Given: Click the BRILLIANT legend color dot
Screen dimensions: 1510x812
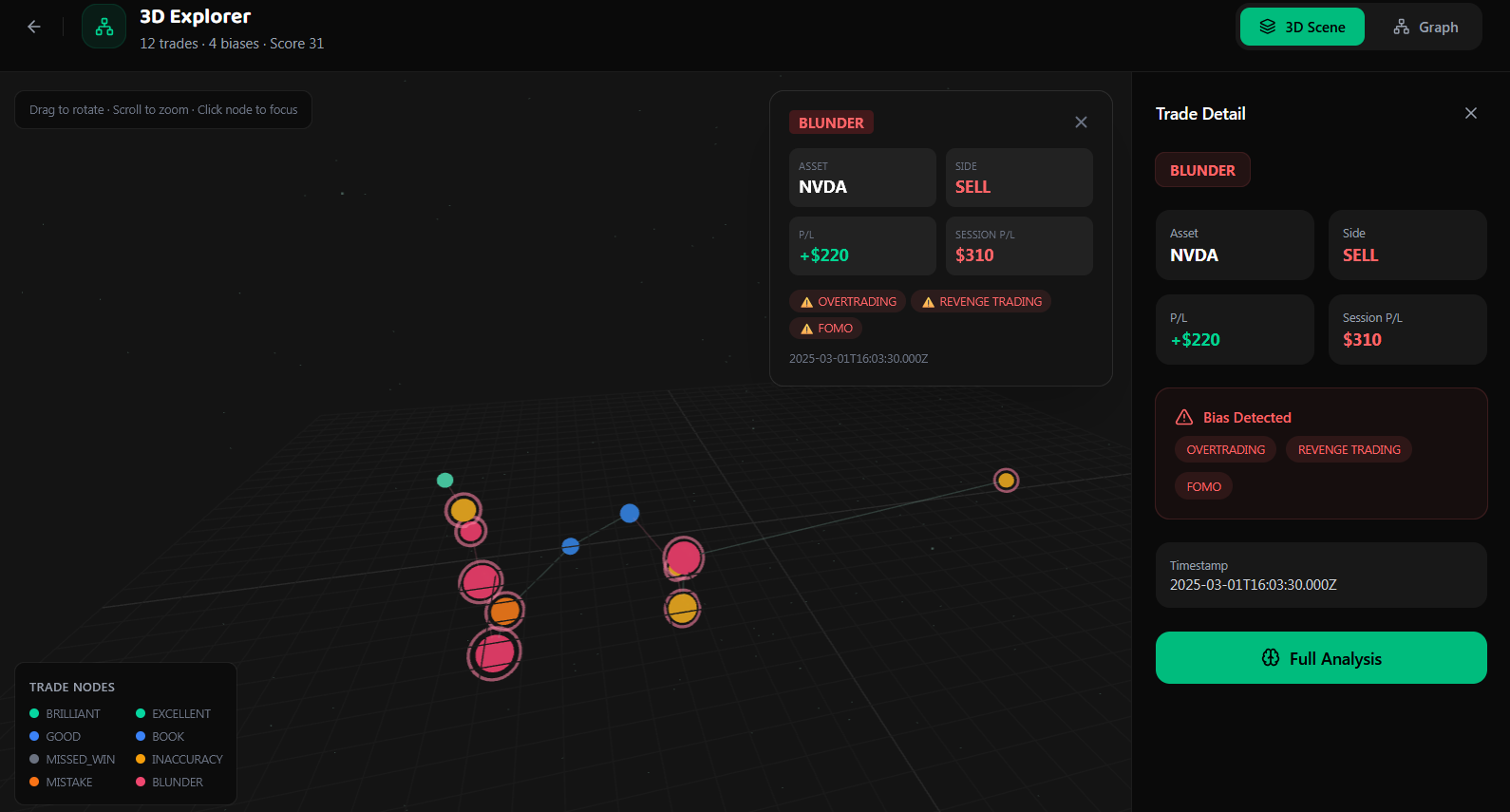Looking at the screenshot, I should 34,713.
